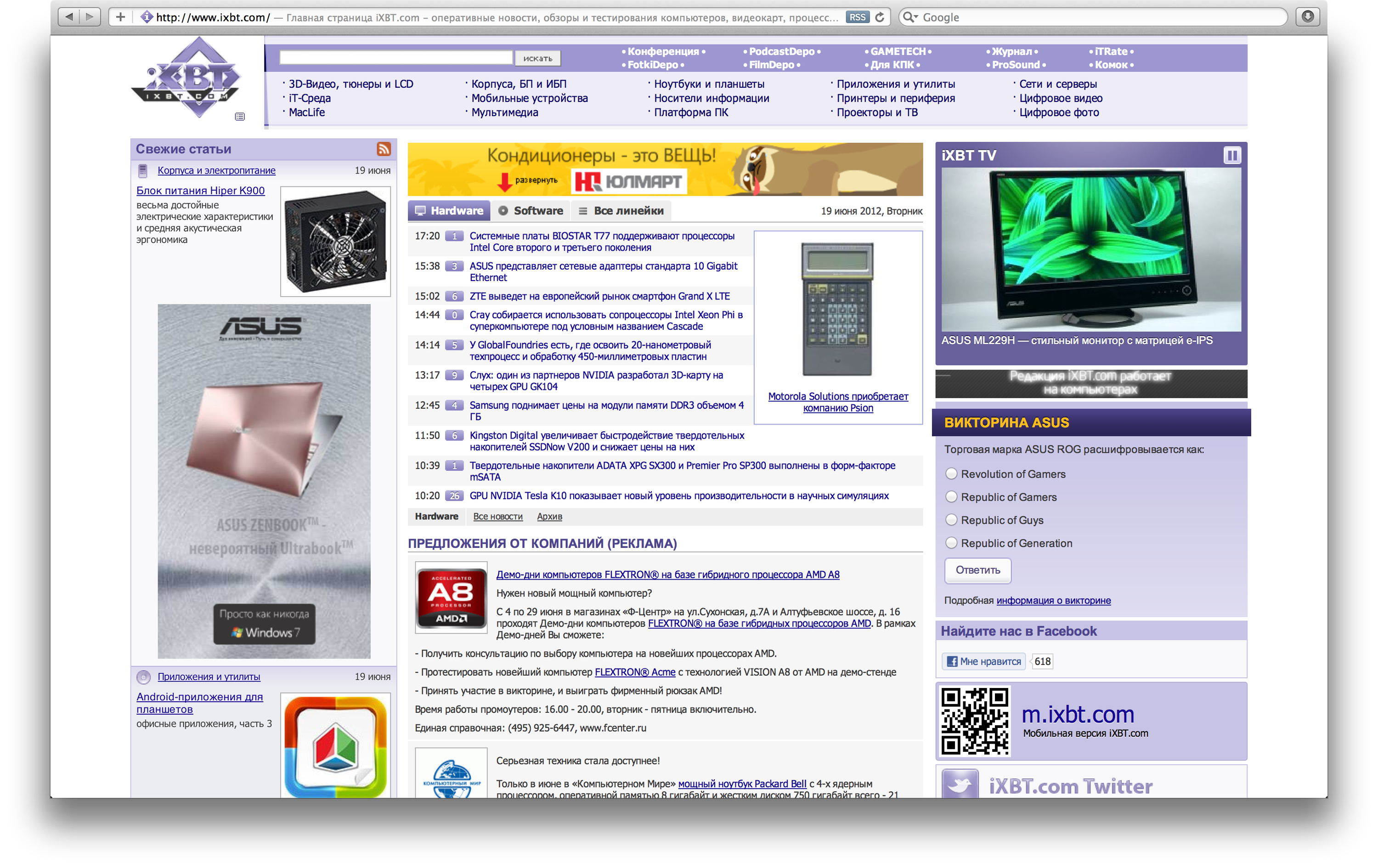Expand the Юлмарт banner via развернуть arrow
1378x868 pixels.
tap(505, 182)
